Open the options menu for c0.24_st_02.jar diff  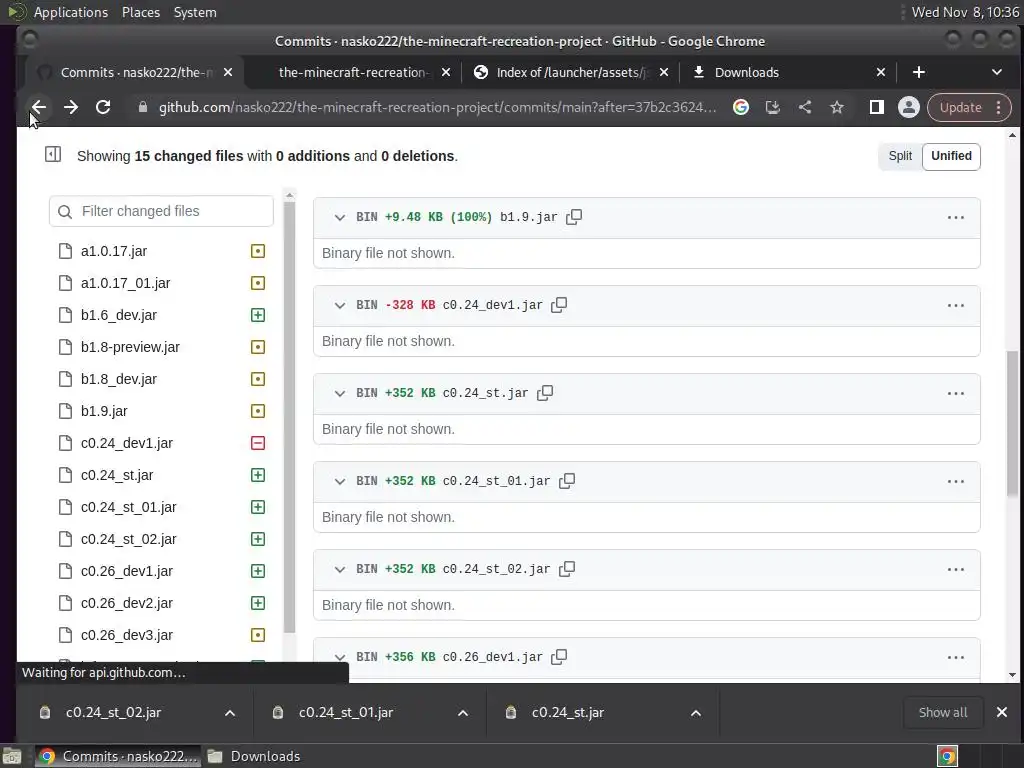955,570
